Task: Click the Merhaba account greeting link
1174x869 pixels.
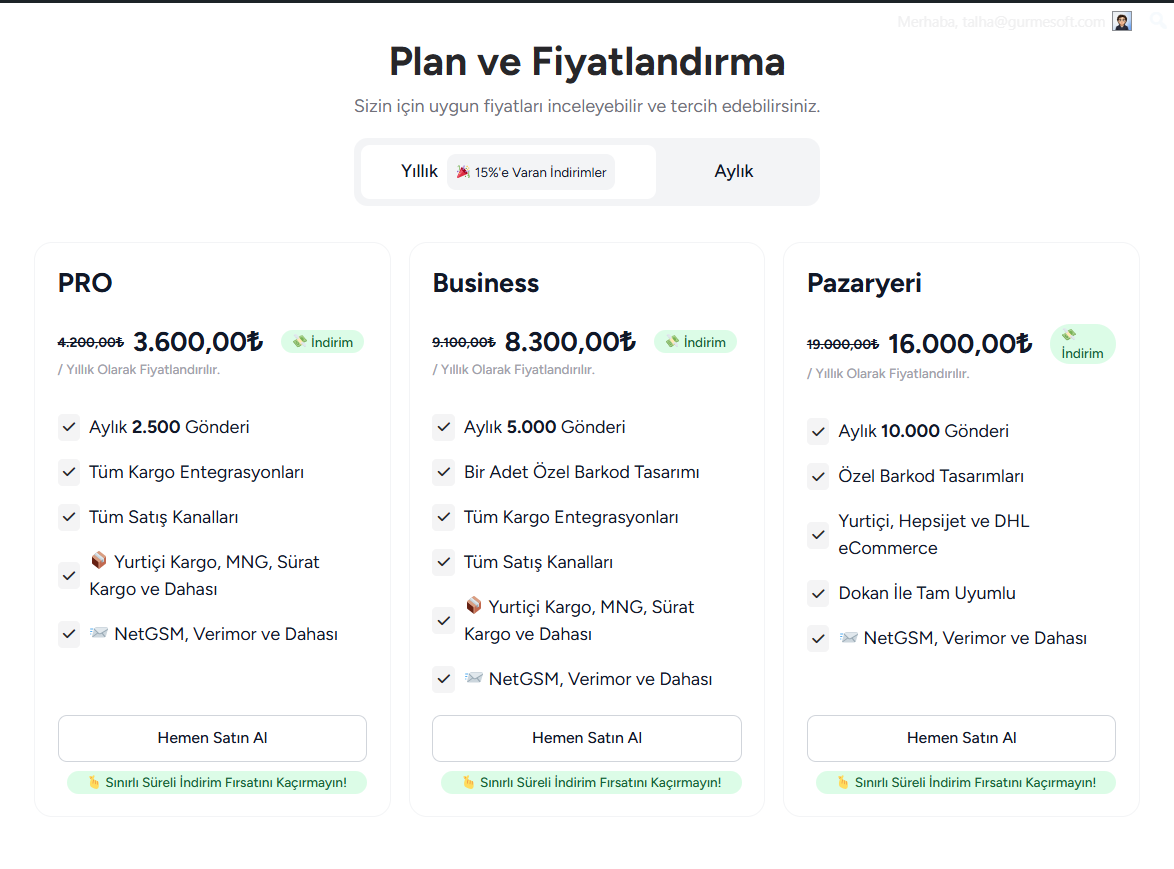Action: tap(1002, 22)
